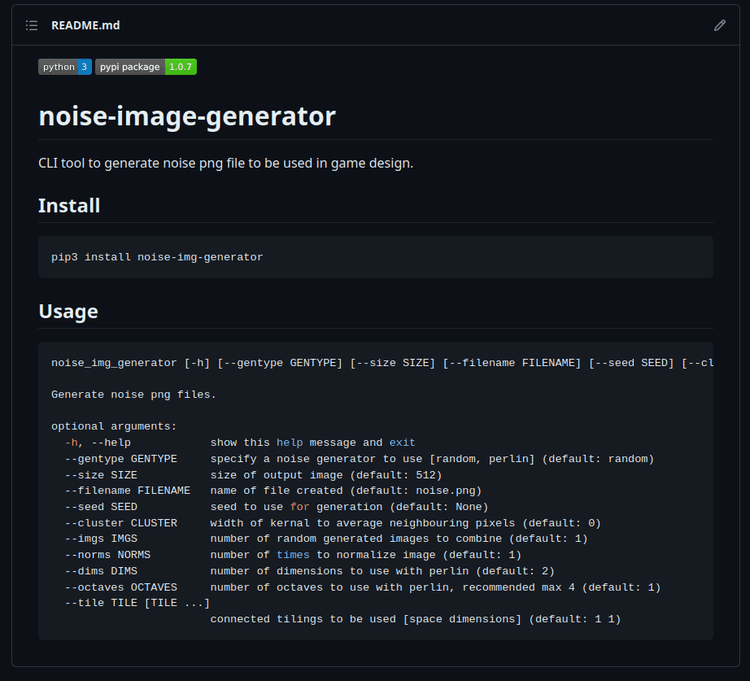Click the Usage section heading
Screen dimensions: 750x681
point(68,311)
